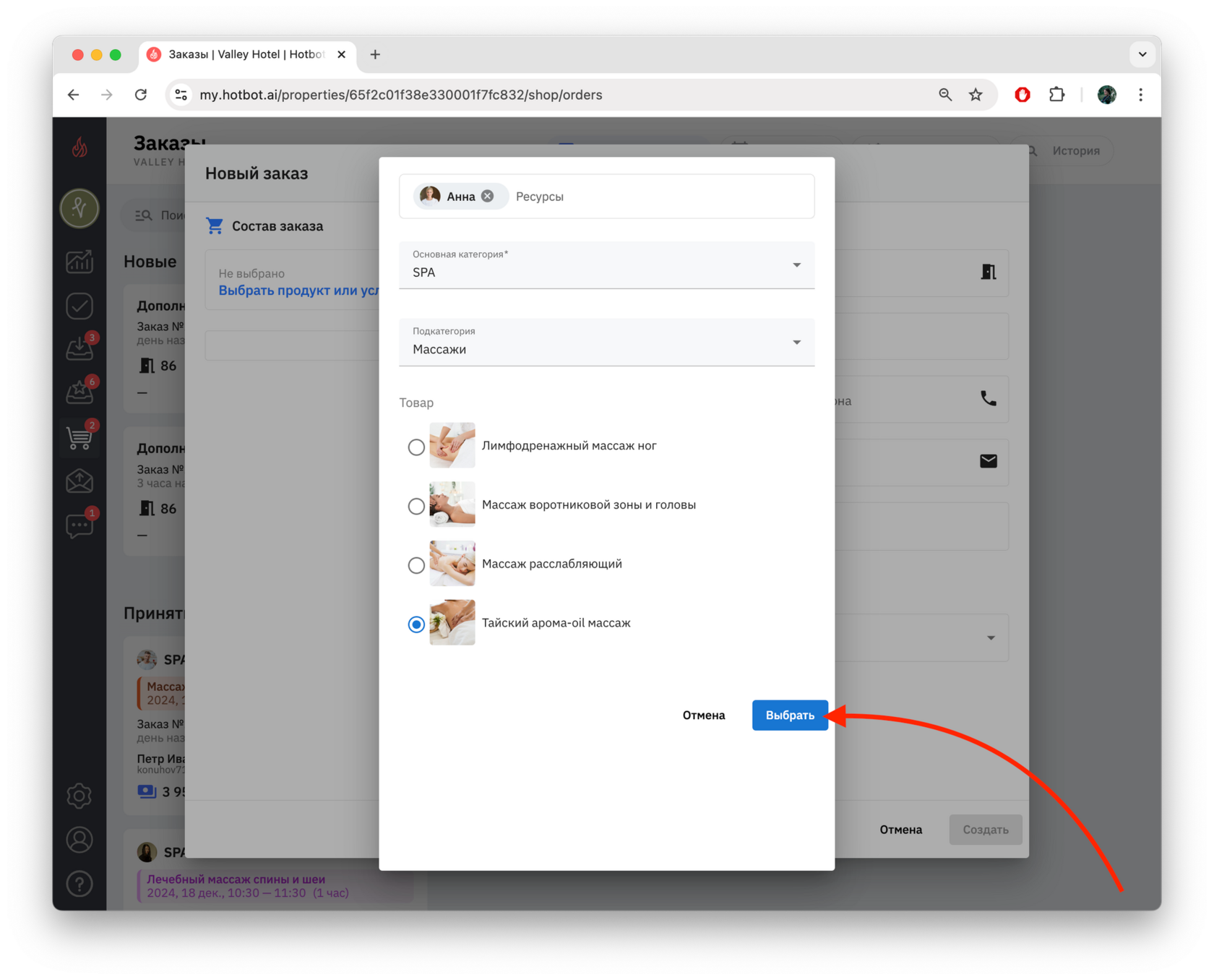
Task: Open the tasks checkmark icon in sidebar
Action: coord(79,306)
